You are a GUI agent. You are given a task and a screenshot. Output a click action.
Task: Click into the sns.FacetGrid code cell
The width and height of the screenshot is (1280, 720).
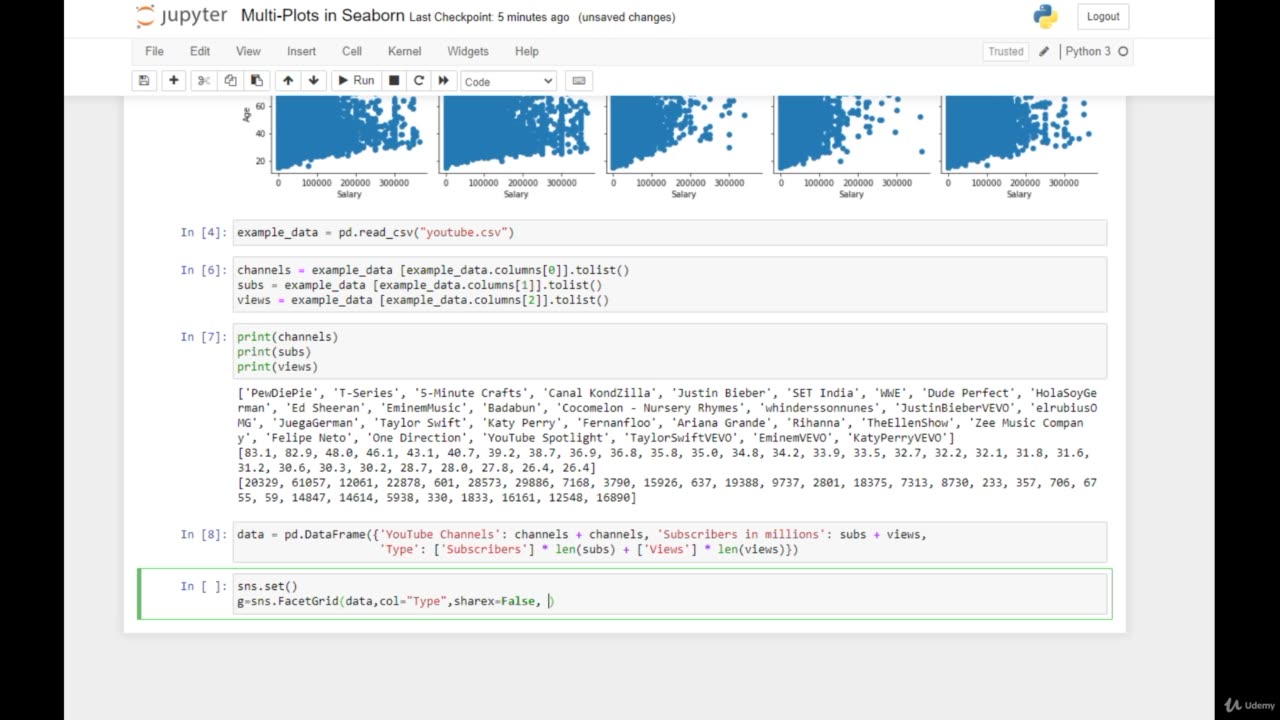(670, 594)
